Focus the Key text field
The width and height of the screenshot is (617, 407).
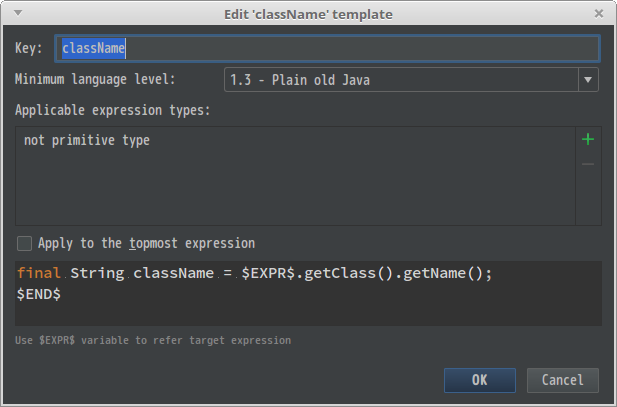coord(330,48)
